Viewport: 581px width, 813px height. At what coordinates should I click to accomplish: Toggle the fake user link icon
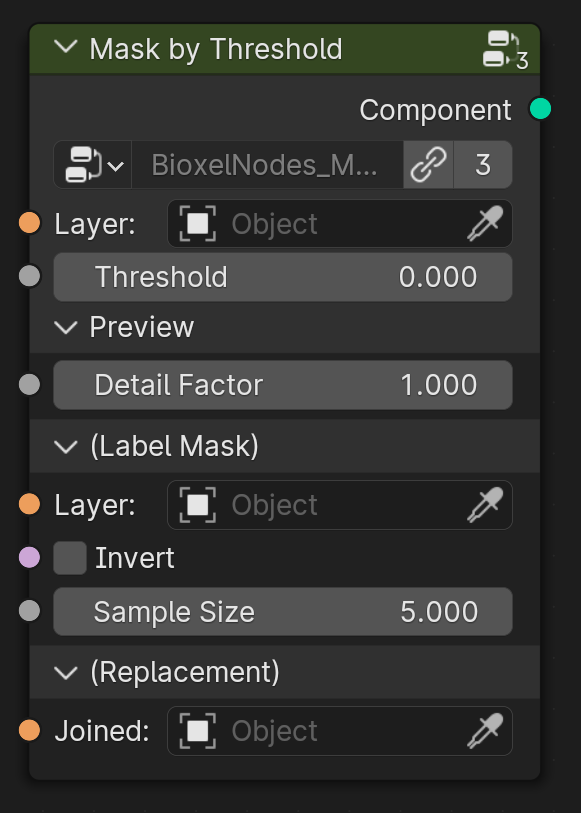tap(428, 165)
